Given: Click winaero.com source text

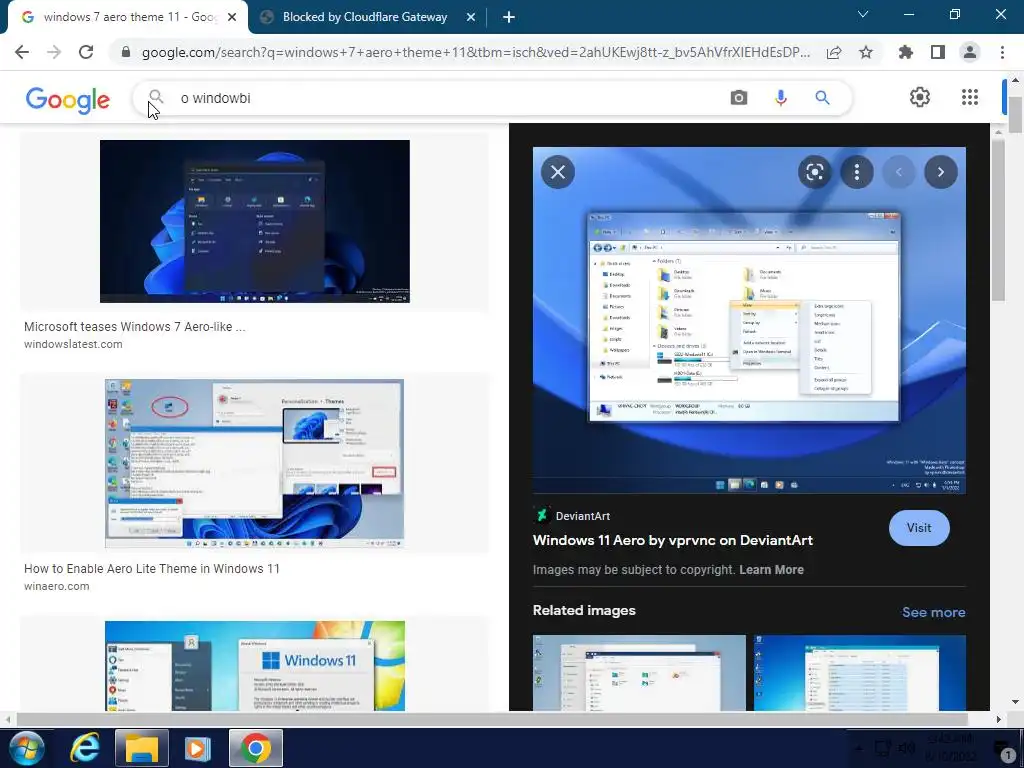Looking at the screenshot, I should tap(57, 586).
